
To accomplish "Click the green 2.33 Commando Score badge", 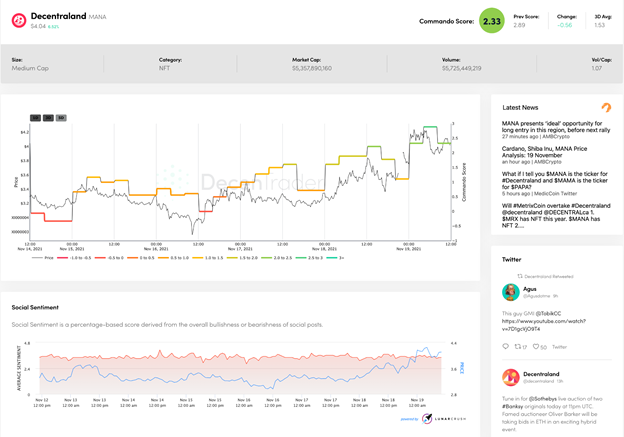I will pyautogui.click(x=491, y=21).
